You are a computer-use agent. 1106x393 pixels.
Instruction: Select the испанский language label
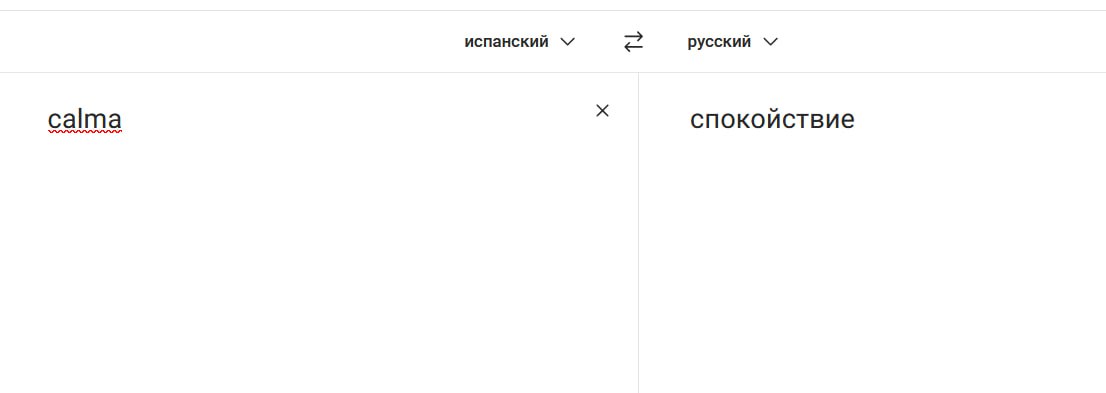tap(506, 42)
